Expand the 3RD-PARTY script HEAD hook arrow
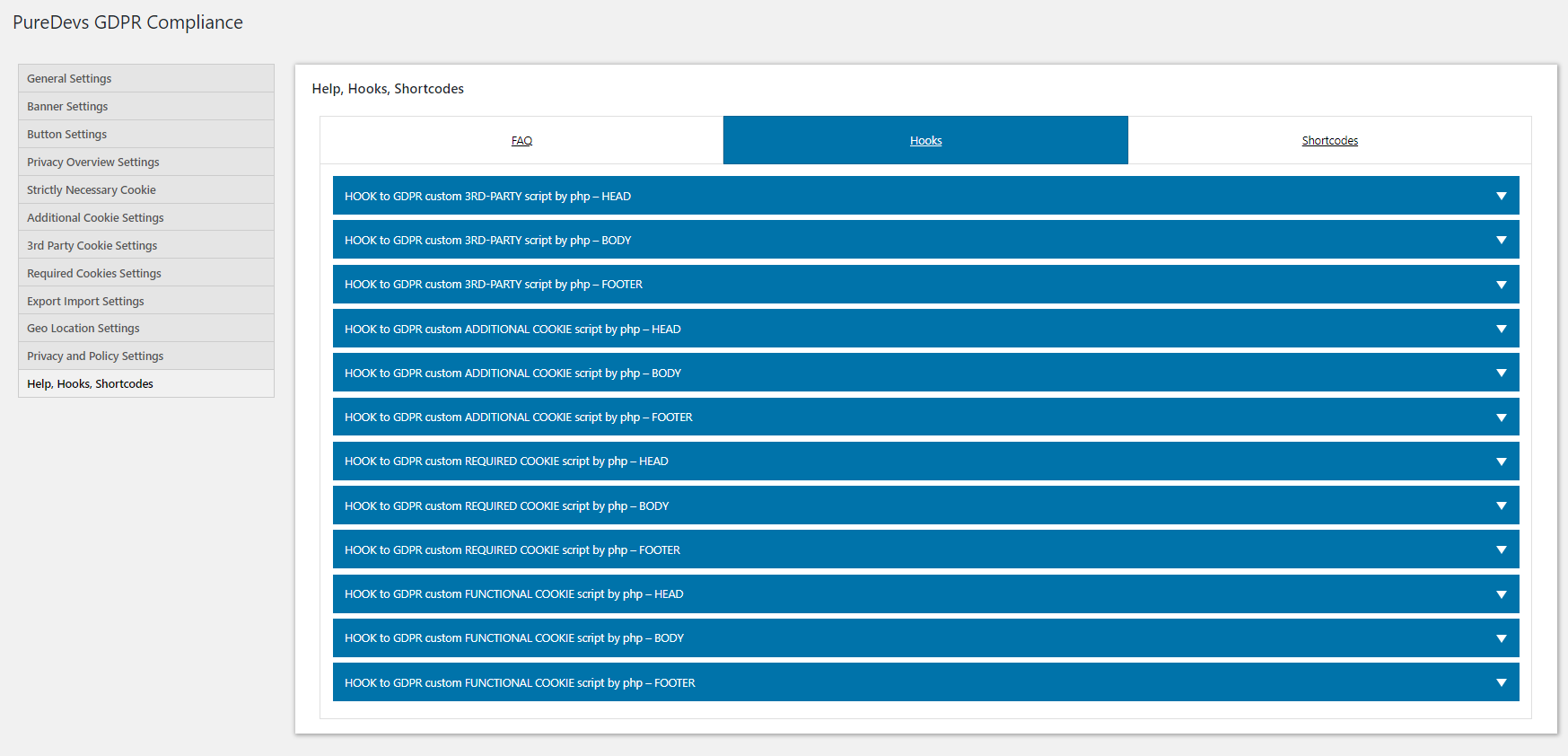 (x=1501, y=196)
